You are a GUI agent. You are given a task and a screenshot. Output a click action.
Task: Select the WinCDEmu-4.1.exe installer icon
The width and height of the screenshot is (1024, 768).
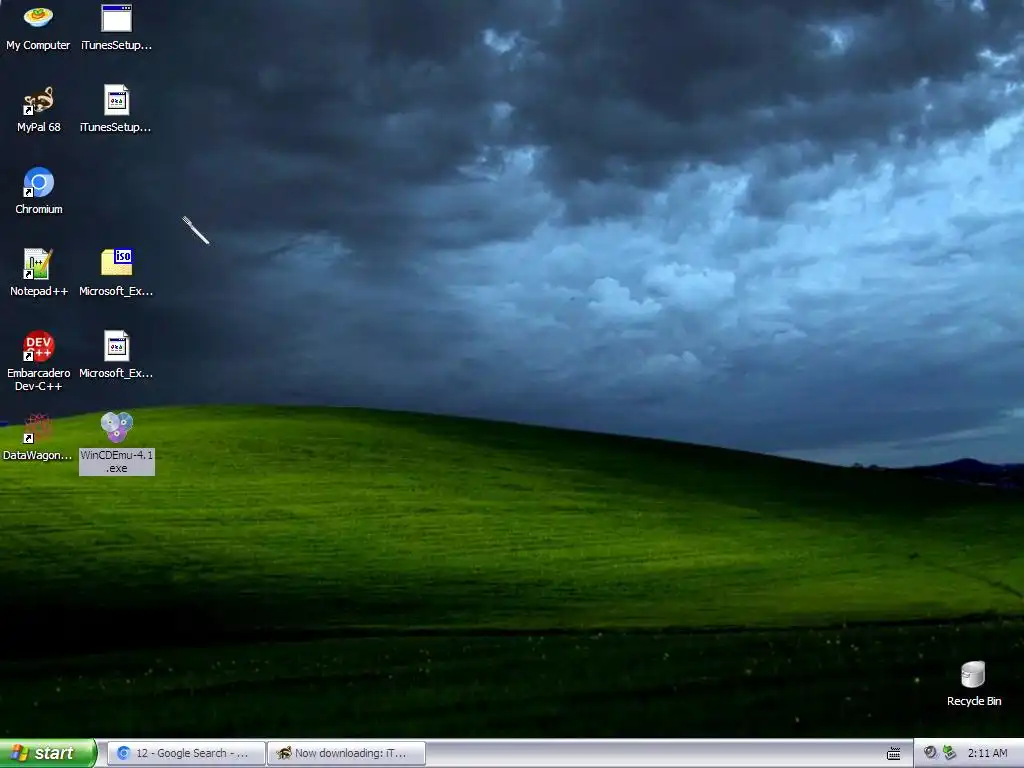click(x=117, y=443)
